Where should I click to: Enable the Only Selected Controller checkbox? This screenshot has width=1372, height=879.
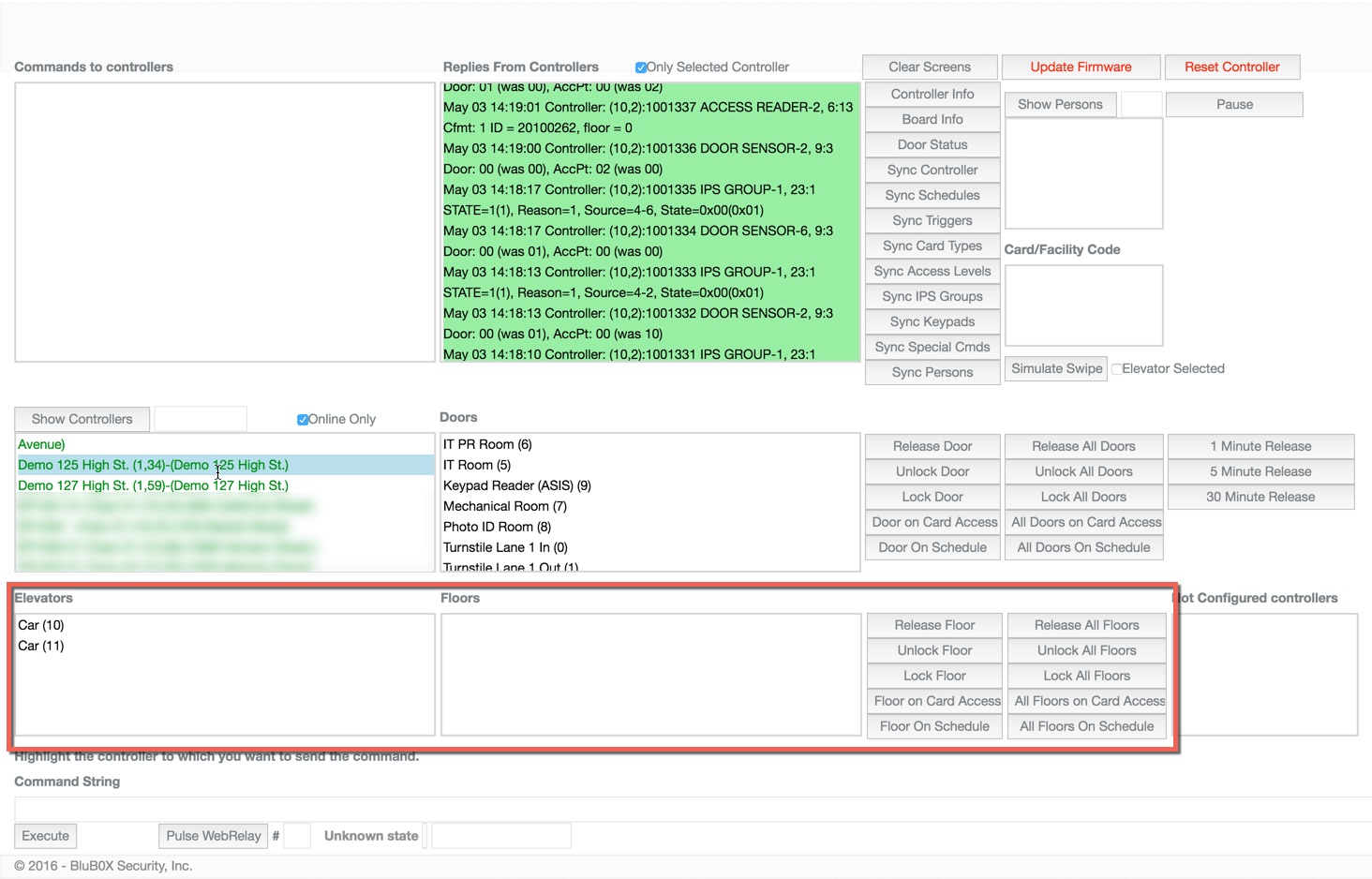(641, 67)
